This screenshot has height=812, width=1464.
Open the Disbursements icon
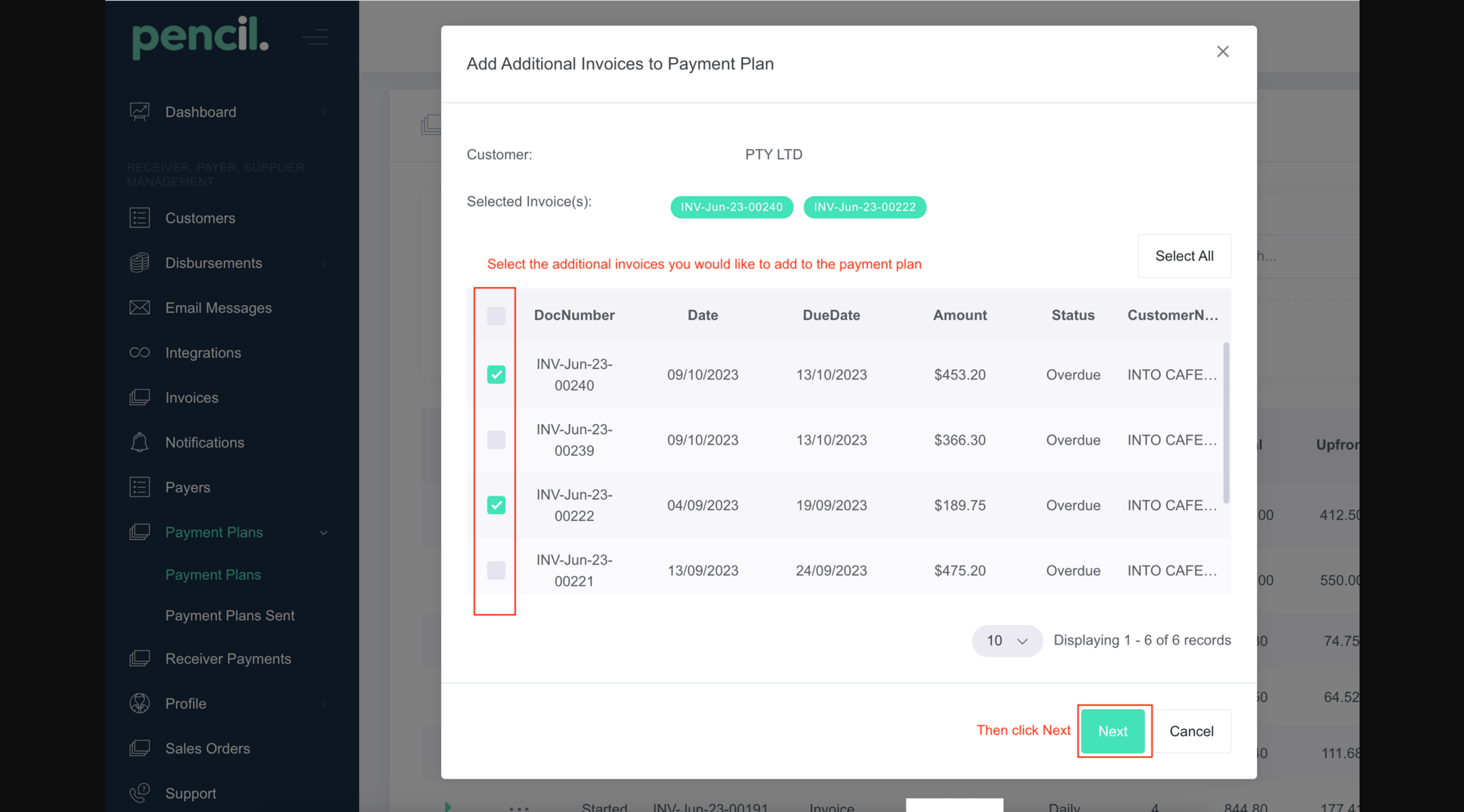(x=139, y=262)
